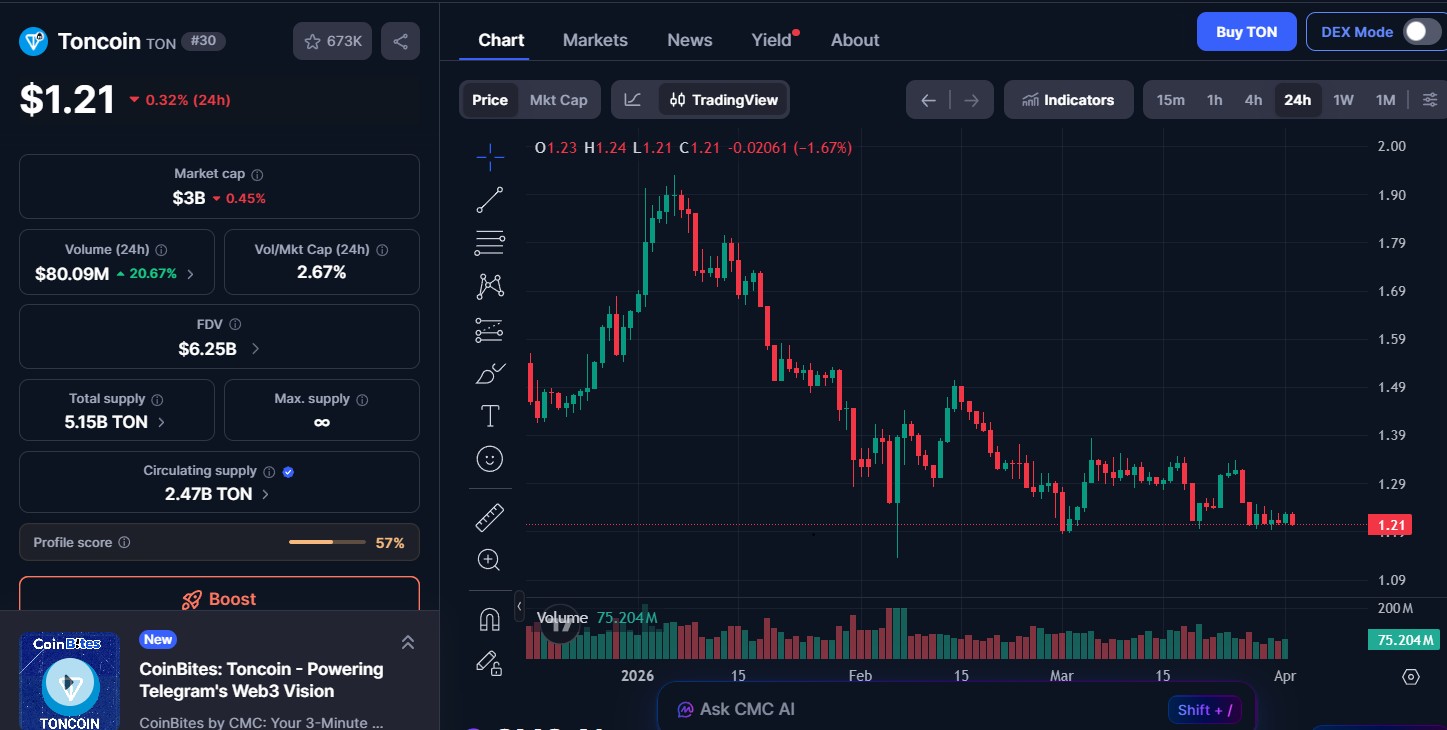Switch to the News tab
Viewport: 1447px width, 730px height.
[689, 40]
